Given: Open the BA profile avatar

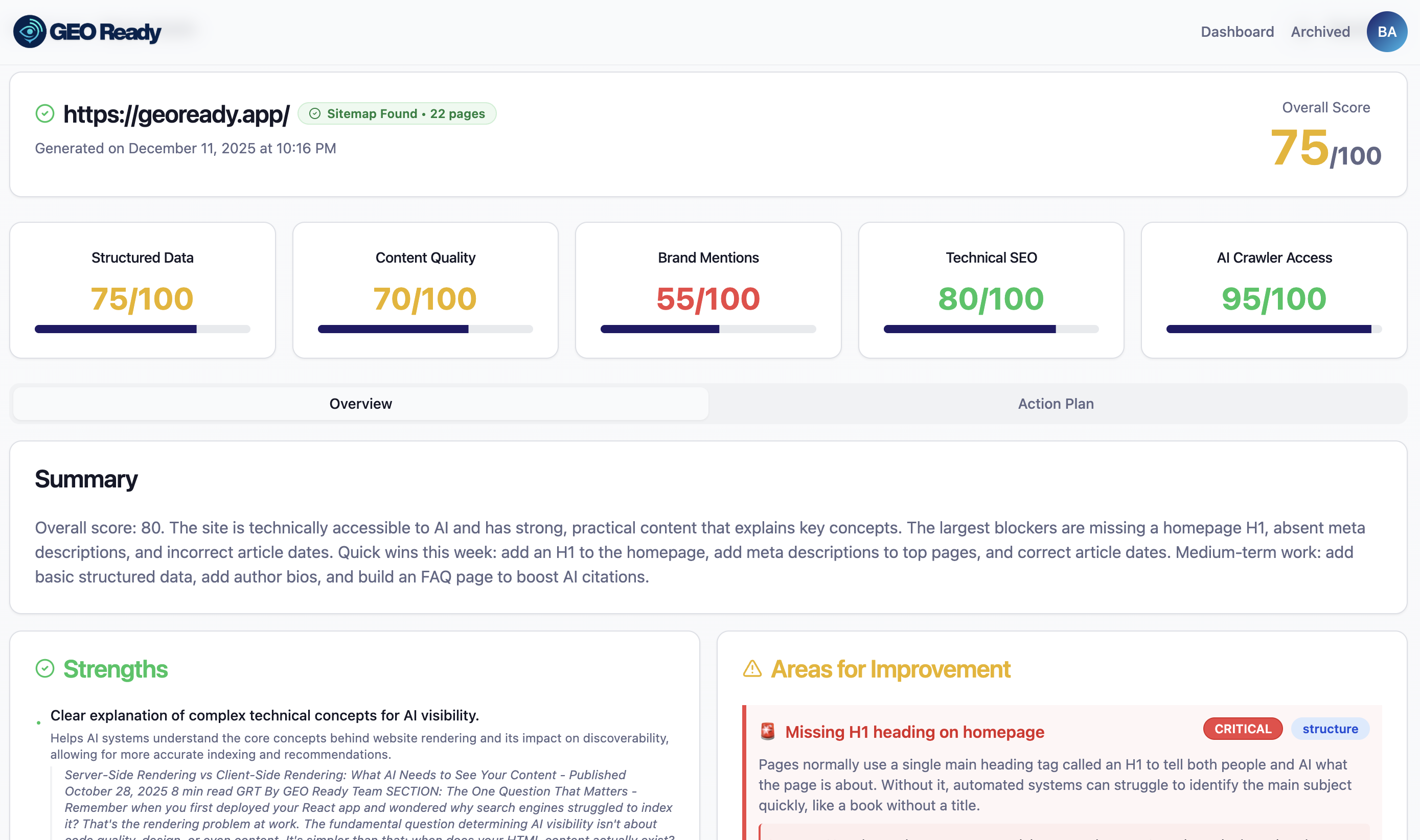Looking at the screenshot, I should [x=1386, y=32].
